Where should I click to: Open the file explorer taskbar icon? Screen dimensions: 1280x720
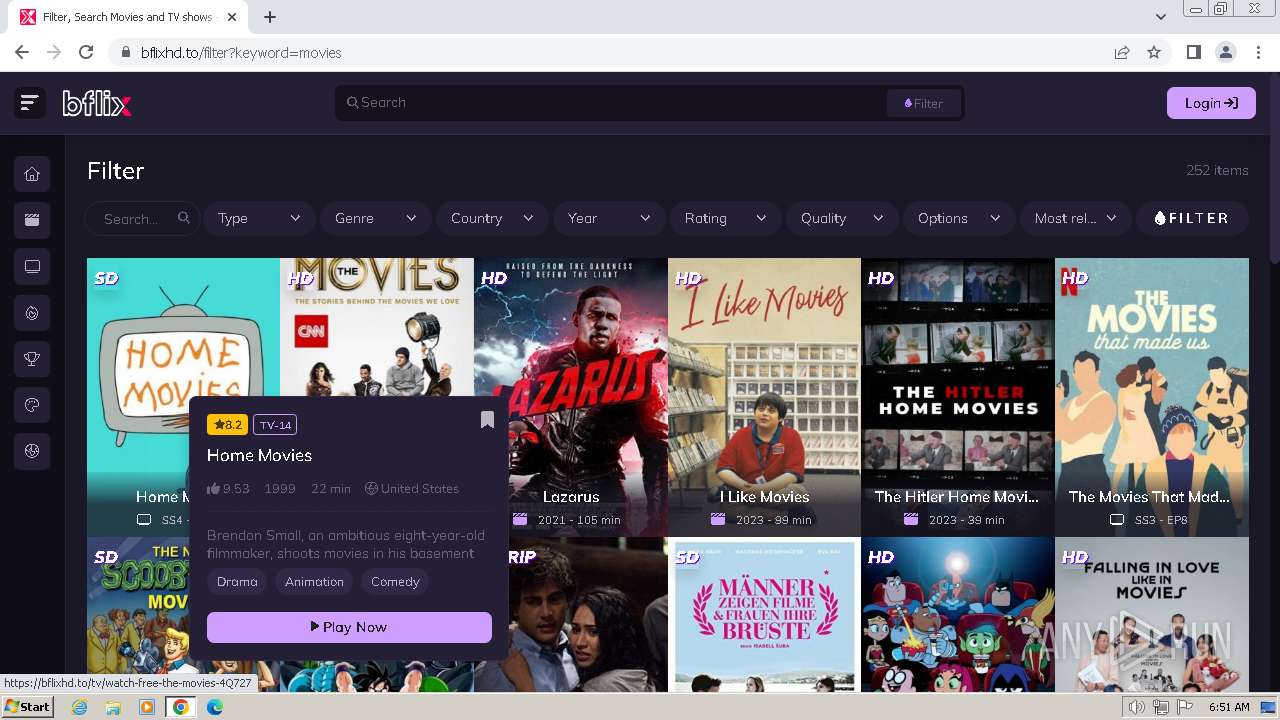pos(113,707)
